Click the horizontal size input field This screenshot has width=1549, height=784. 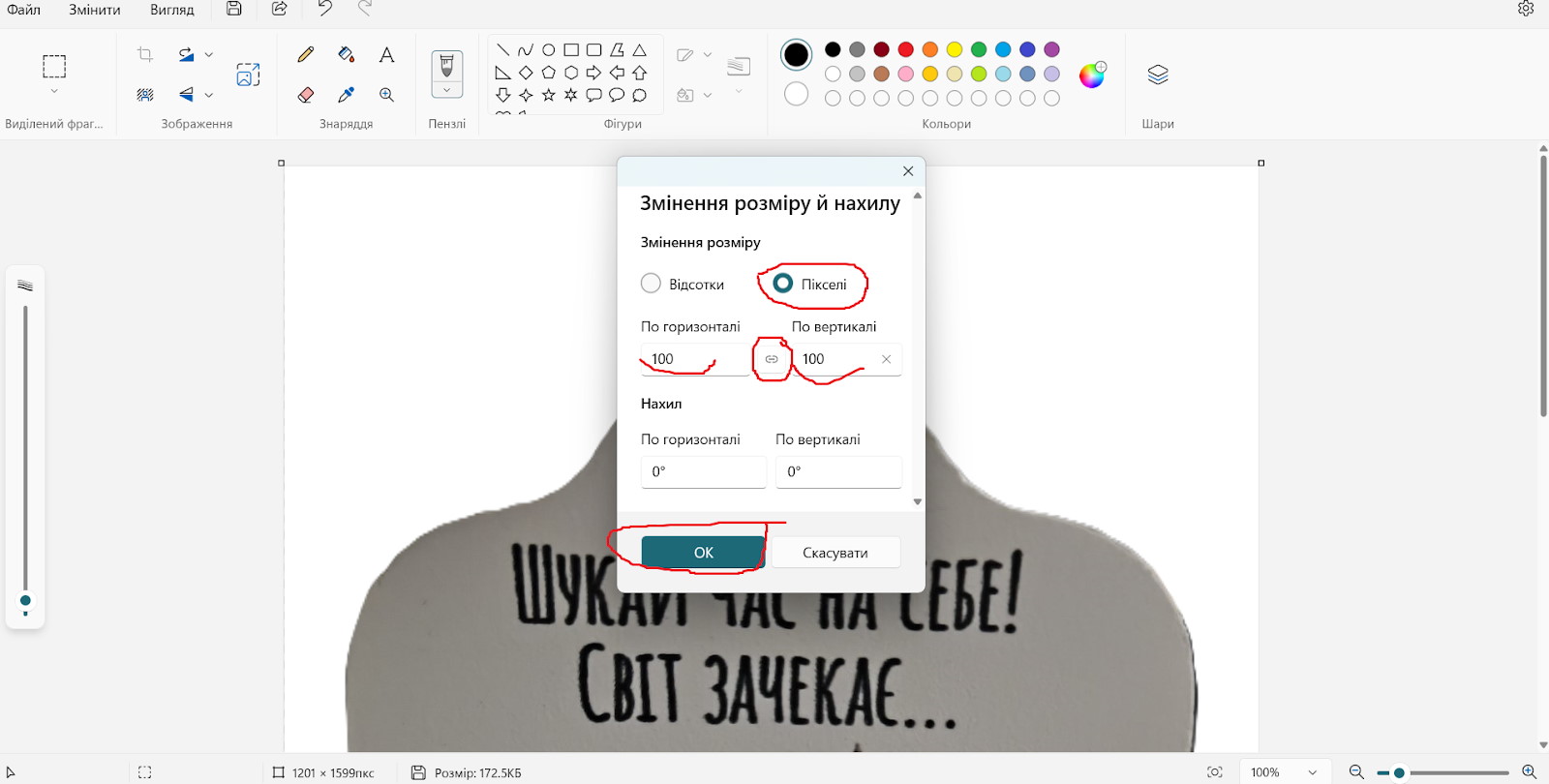coord(695,359)
